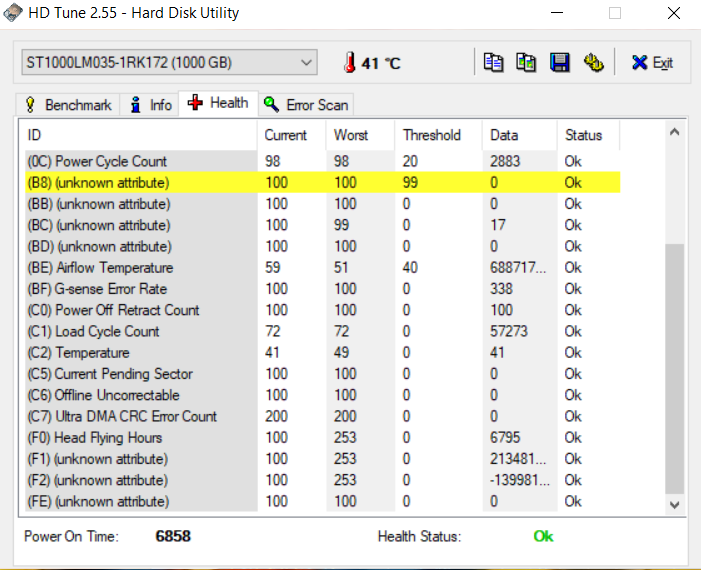The image size is (701, 570).
Task: Click the Current column header
Action: point(292,135)
